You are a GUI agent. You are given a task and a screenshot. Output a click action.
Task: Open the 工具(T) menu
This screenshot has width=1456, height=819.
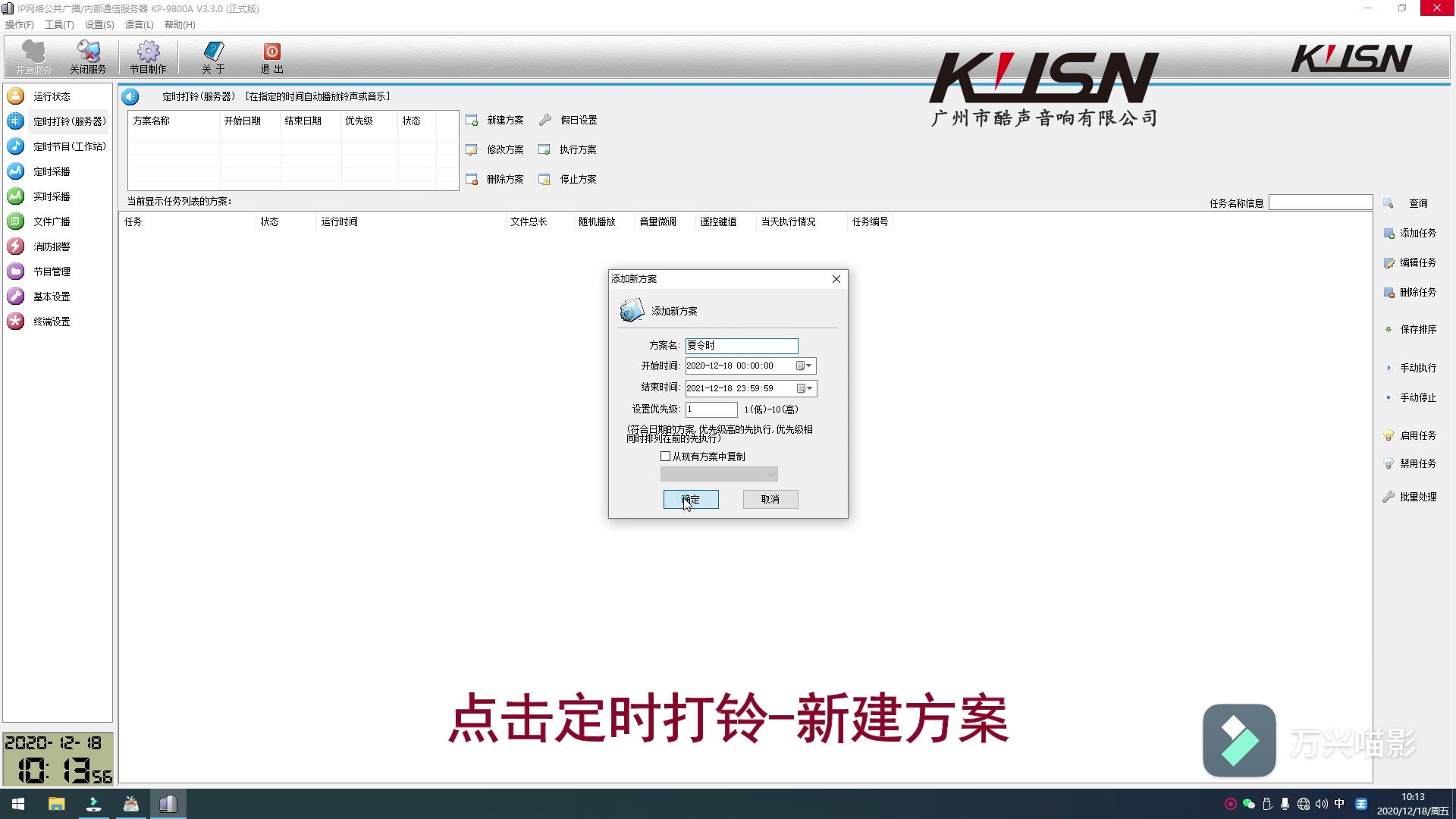[x=59, y=25]
